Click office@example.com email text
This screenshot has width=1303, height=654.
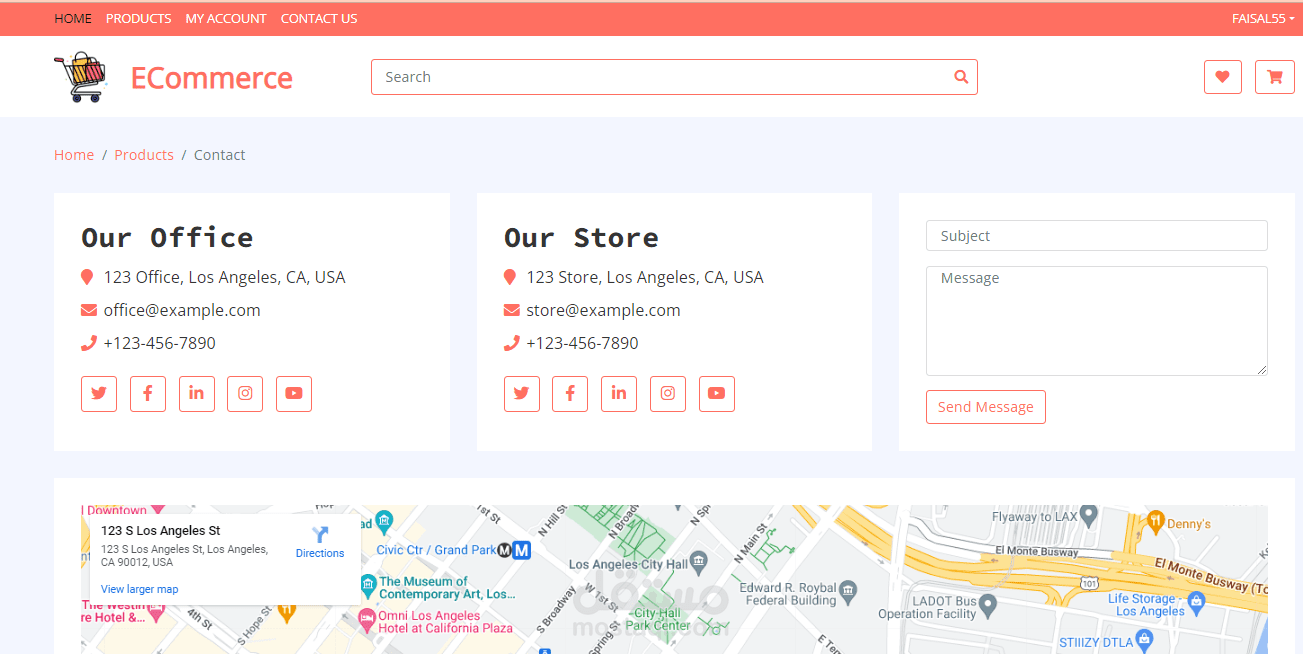pyautogui.click(x=182, y=310)
